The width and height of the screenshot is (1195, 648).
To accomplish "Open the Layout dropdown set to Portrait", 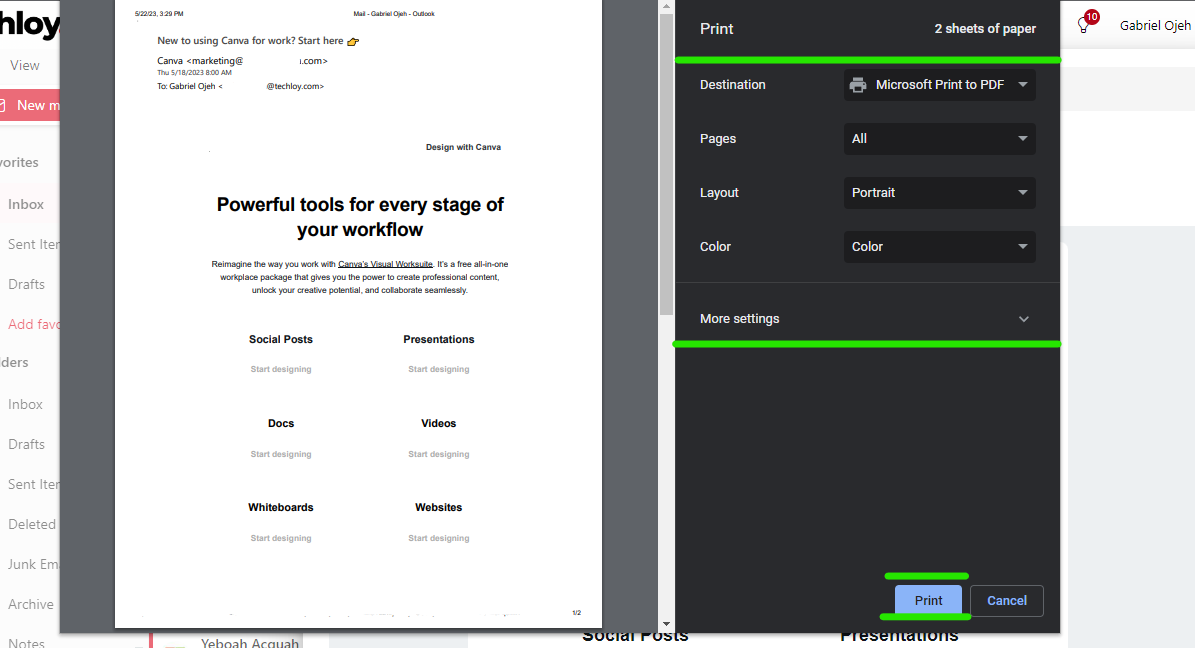I will coord(939,193).
